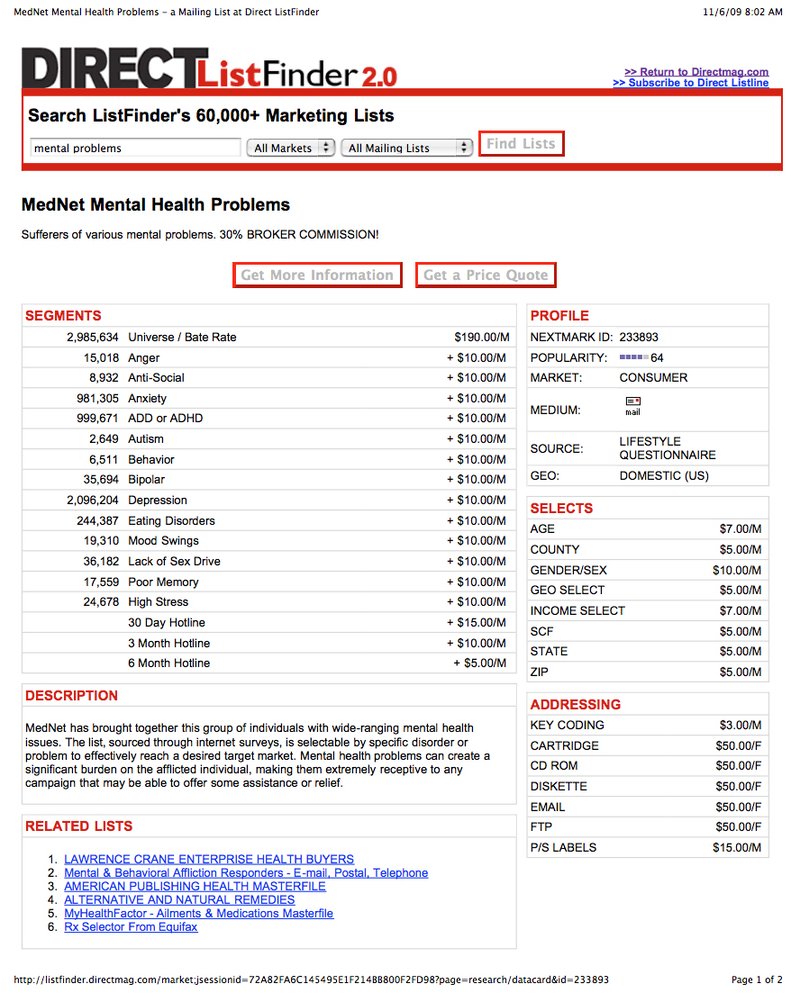Image resolution: width=800 pixels, height=1002 pixels.
Task: Select the Lack of Sex Drive segment
Action: (269, 561)
